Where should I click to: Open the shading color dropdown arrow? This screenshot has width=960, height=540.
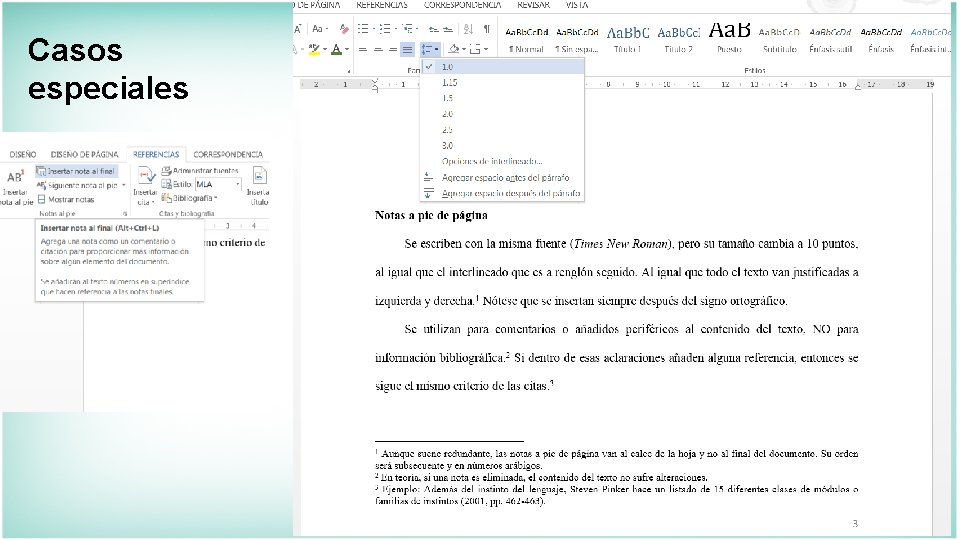[464, 50]
